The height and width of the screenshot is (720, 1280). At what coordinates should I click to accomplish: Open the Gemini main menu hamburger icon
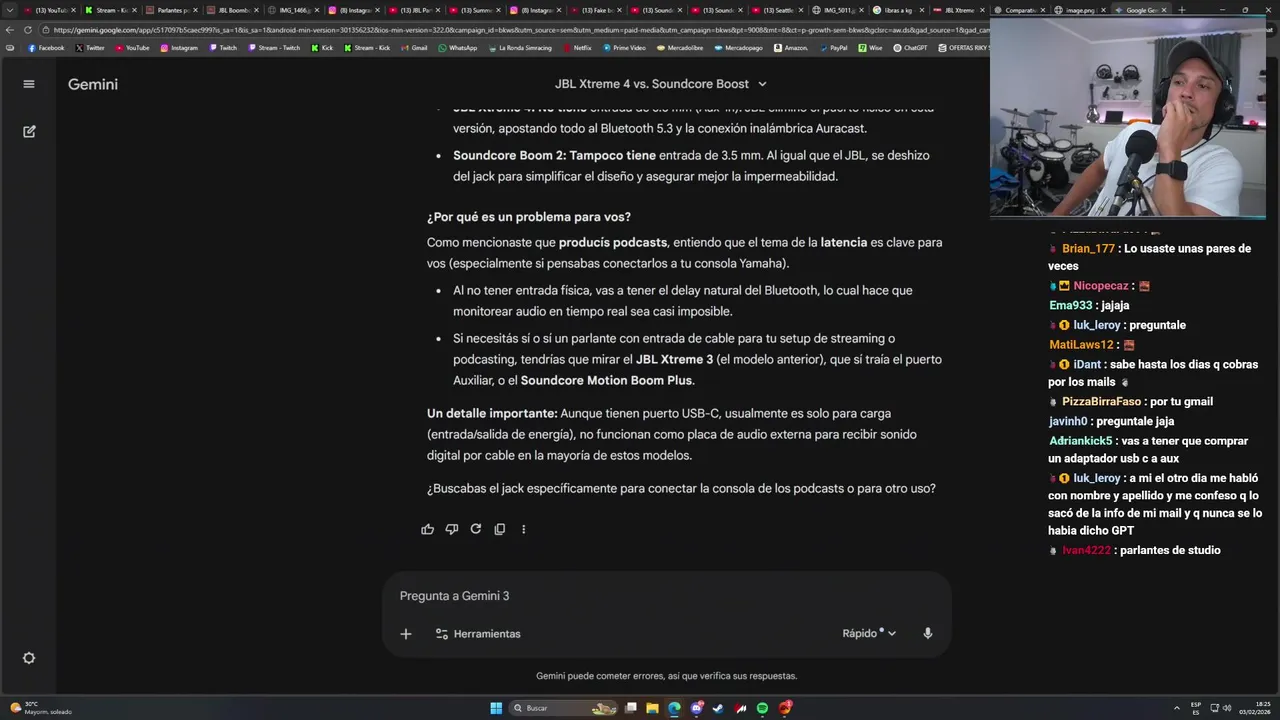pyautogui.click(x=29, y=84)
